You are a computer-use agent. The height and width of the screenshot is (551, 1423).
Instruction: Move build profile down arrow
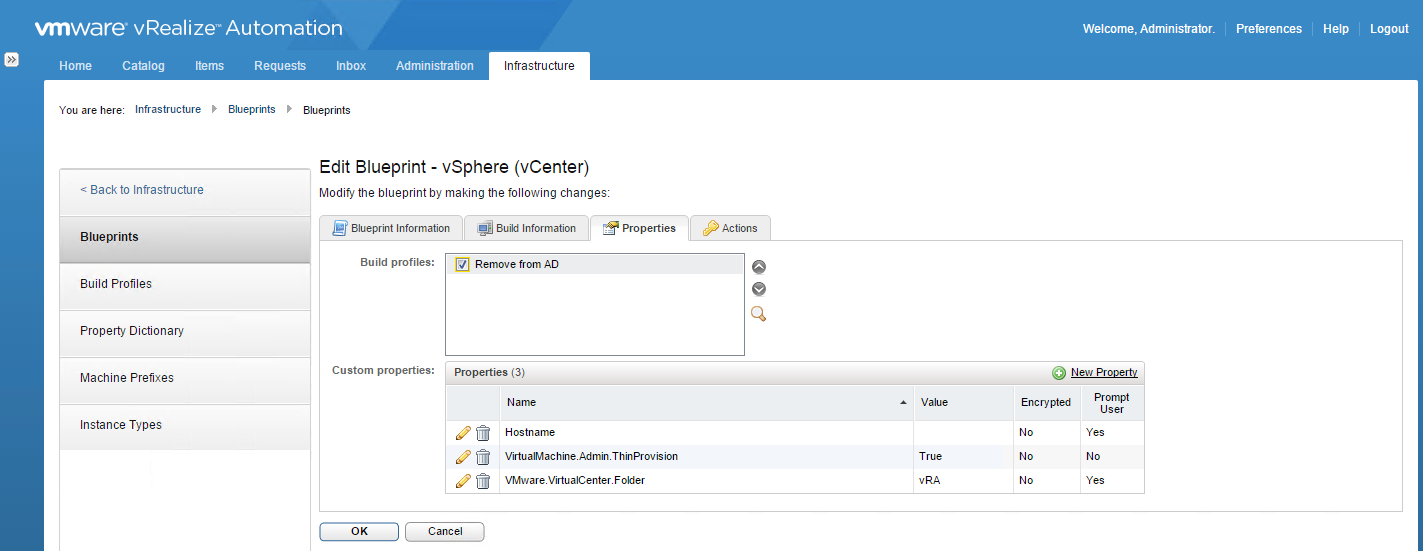(x=759, y=289)
